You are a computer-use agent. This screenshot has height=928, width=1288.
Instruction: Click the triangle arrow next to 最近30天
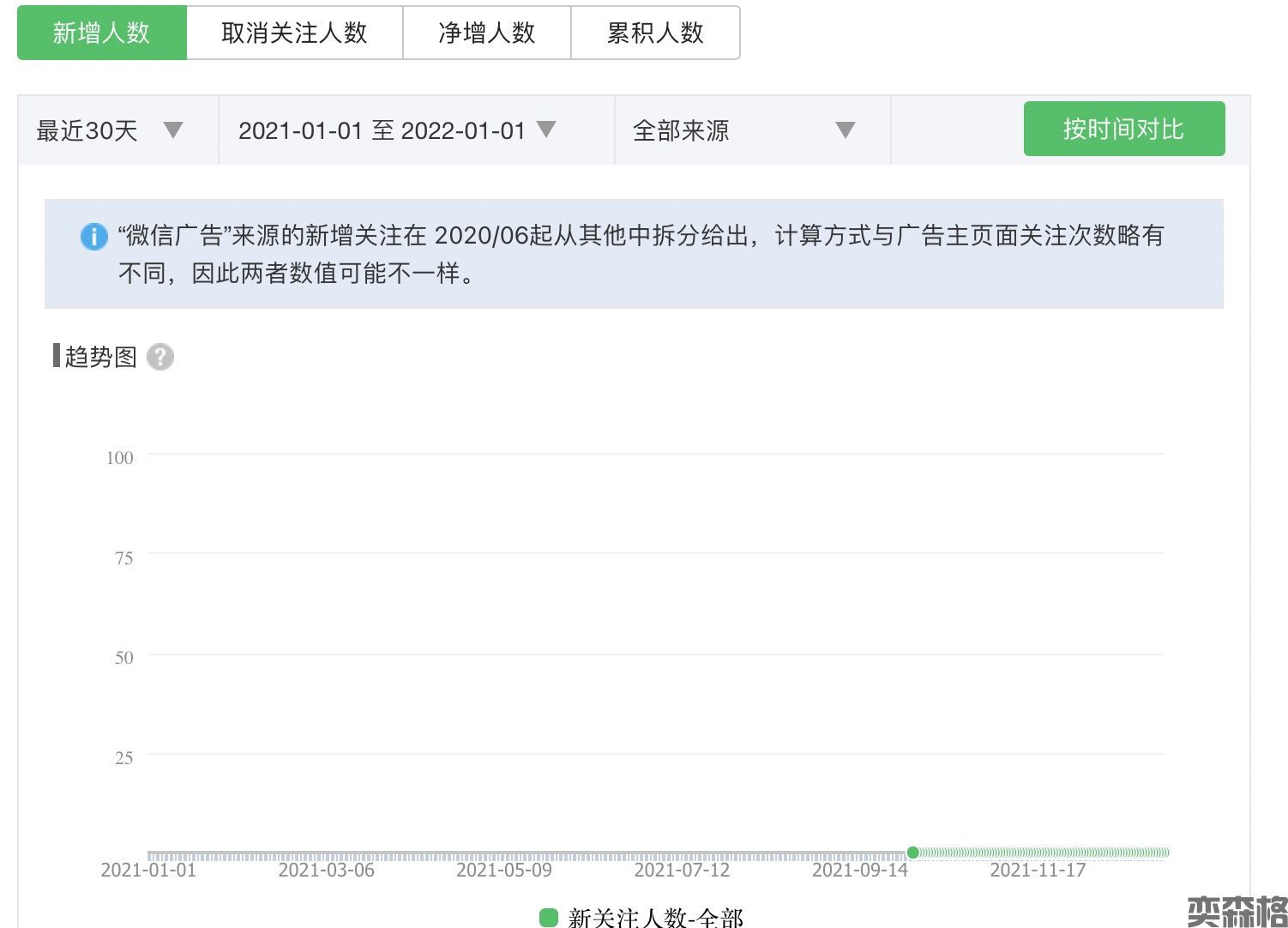pos(173,130)
